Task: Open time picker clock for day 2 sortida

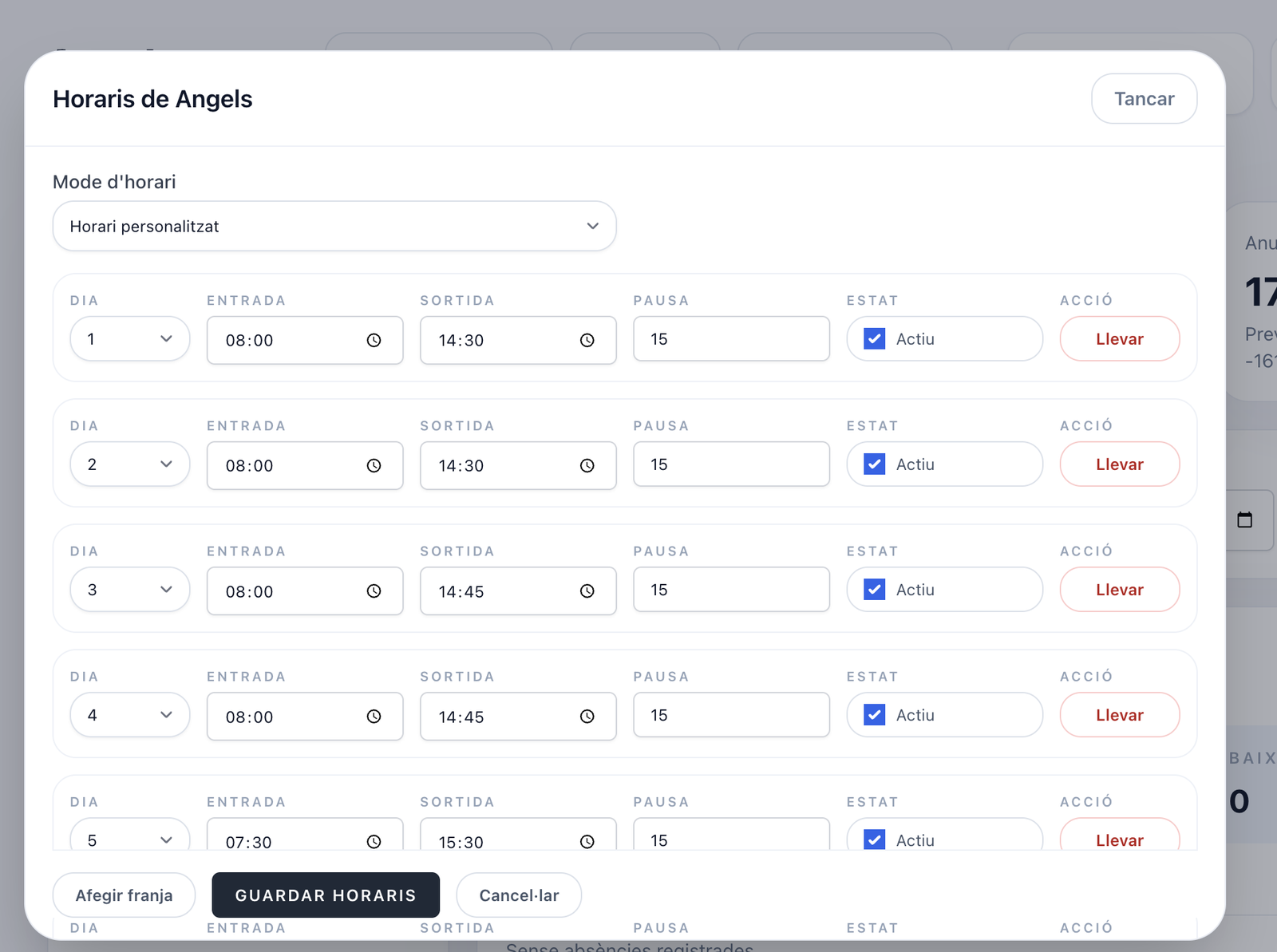Action: coord(587,466)
